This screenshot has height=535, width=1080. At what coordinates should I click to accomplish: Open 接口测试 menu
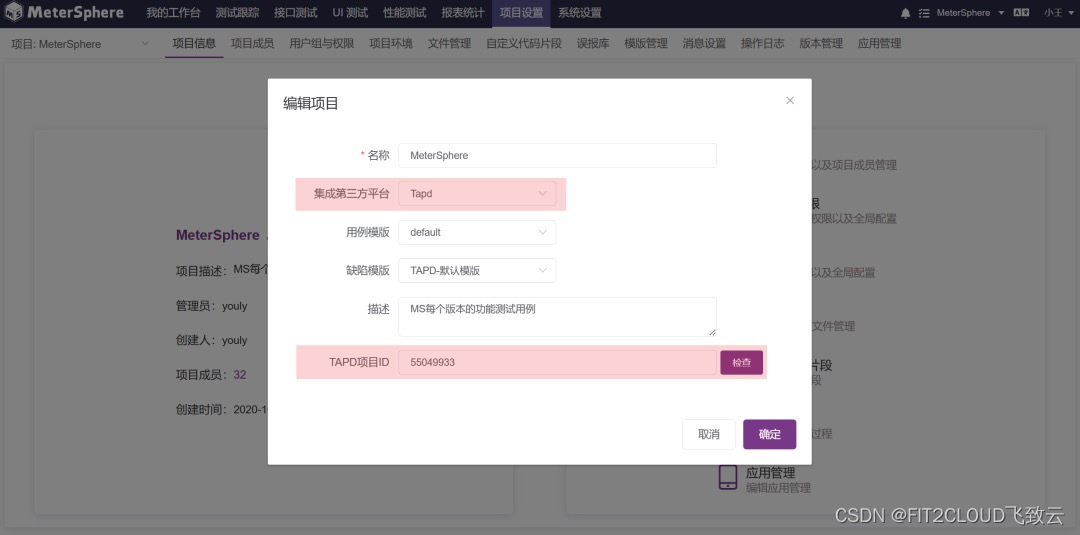coord(295,13)
